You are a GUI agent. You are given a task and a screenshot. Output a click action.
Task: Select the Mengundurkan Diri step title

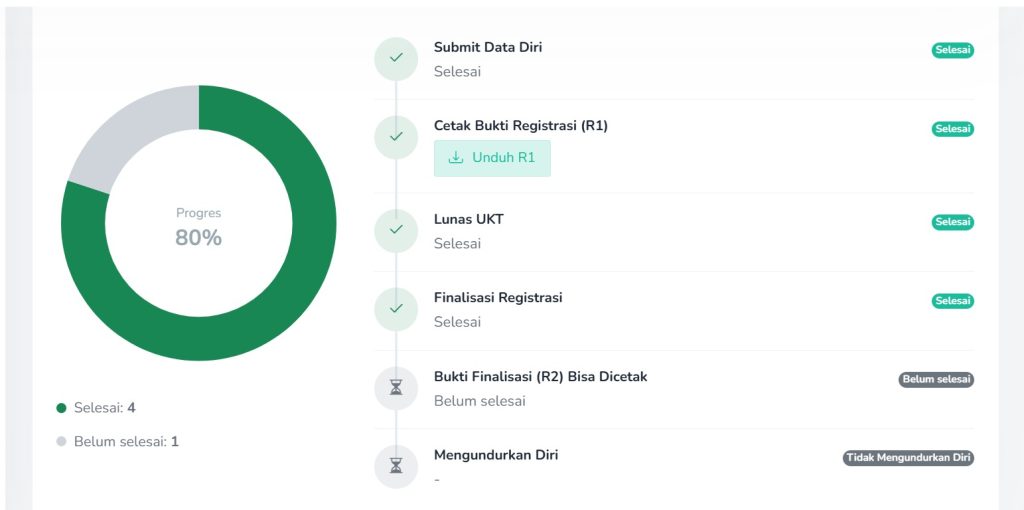(496, 454)
